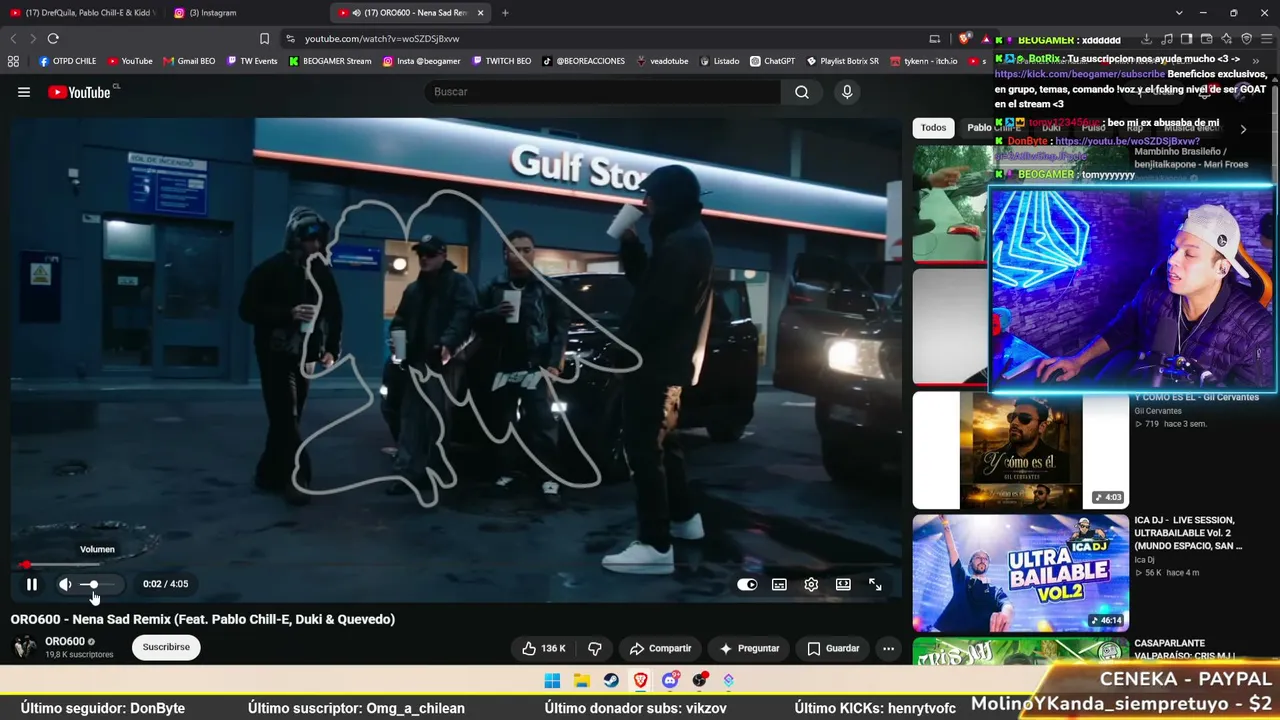This screenshot has height=720, width=1280.
Task: Focus the Buscar search field
Action: point(604,92)
